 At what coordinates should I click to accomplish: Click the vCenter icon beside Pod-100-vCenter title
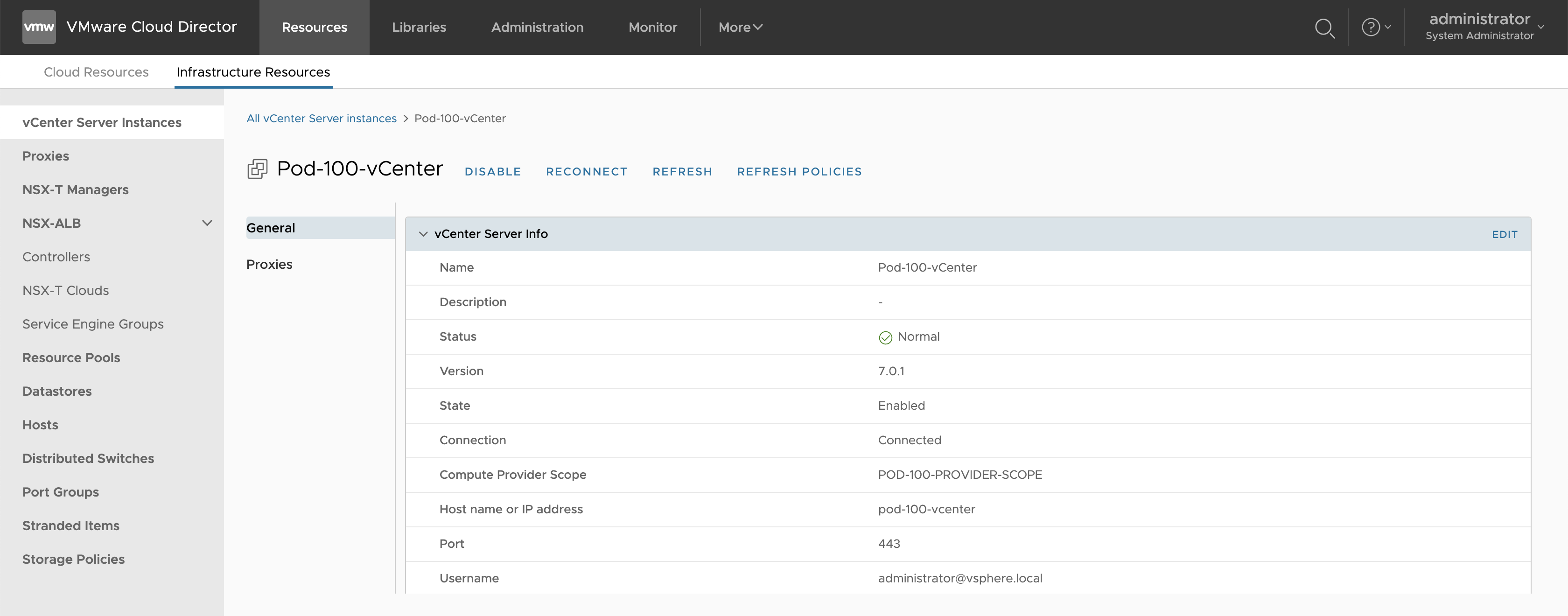257,168
